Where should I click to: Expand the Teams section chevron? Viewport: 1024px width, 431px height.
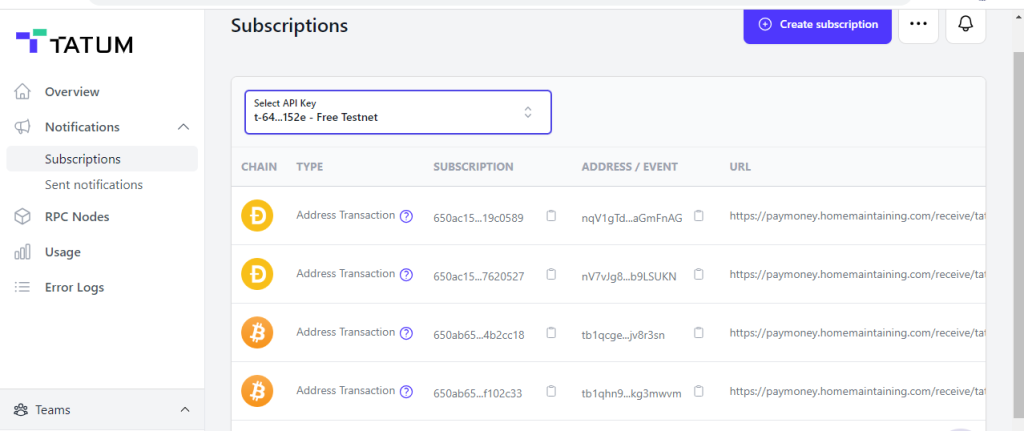coord(184,410)
